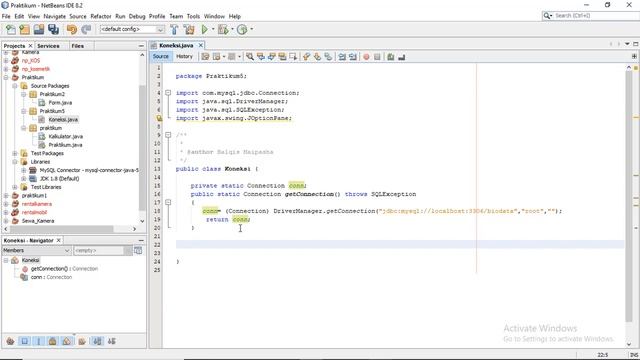Open the Tools menu
Screen dimensions: 640x360
tap(193, 16)
